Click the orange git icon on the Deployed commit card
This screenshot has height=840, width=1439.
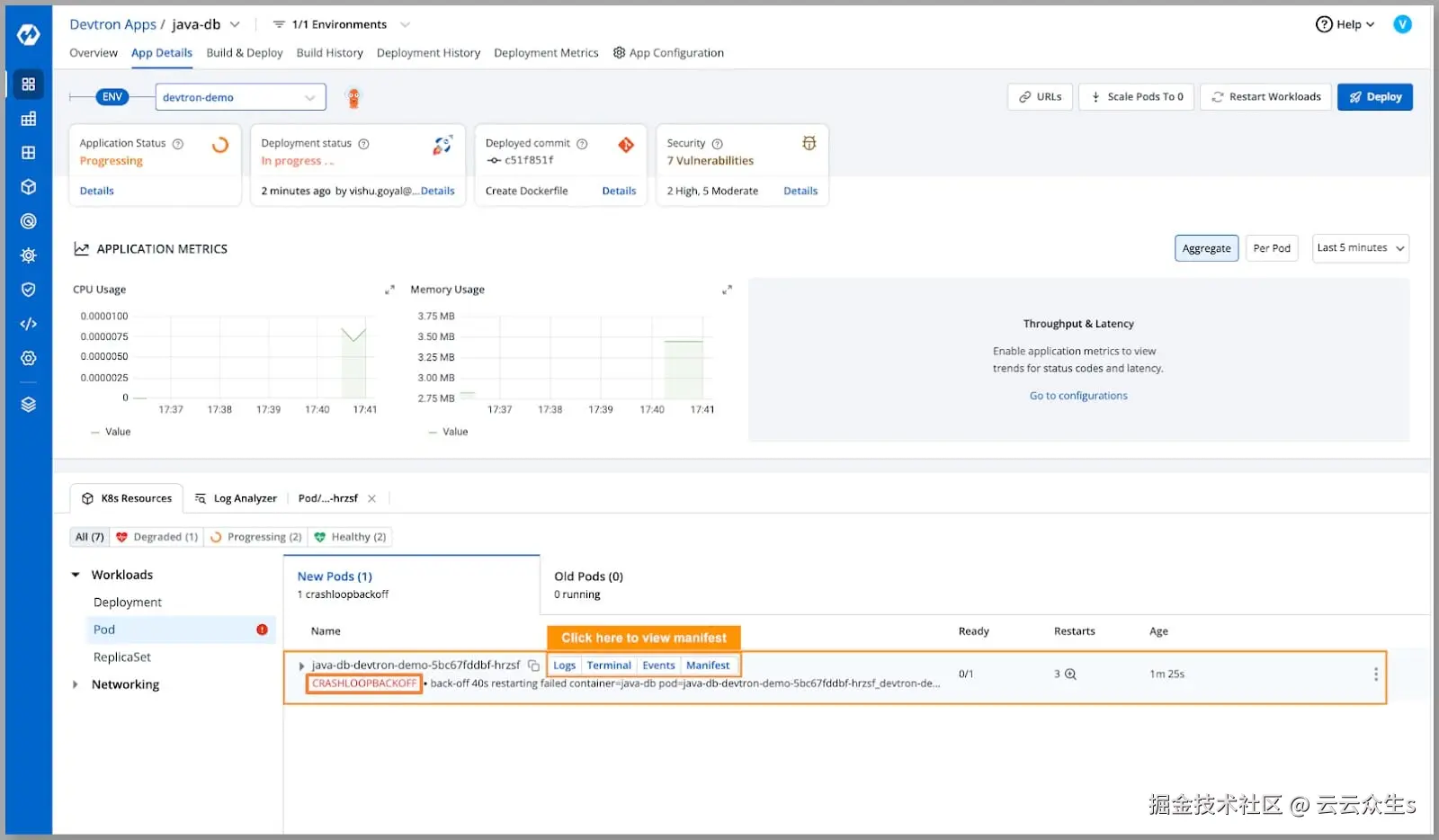(x=626, y=145)
